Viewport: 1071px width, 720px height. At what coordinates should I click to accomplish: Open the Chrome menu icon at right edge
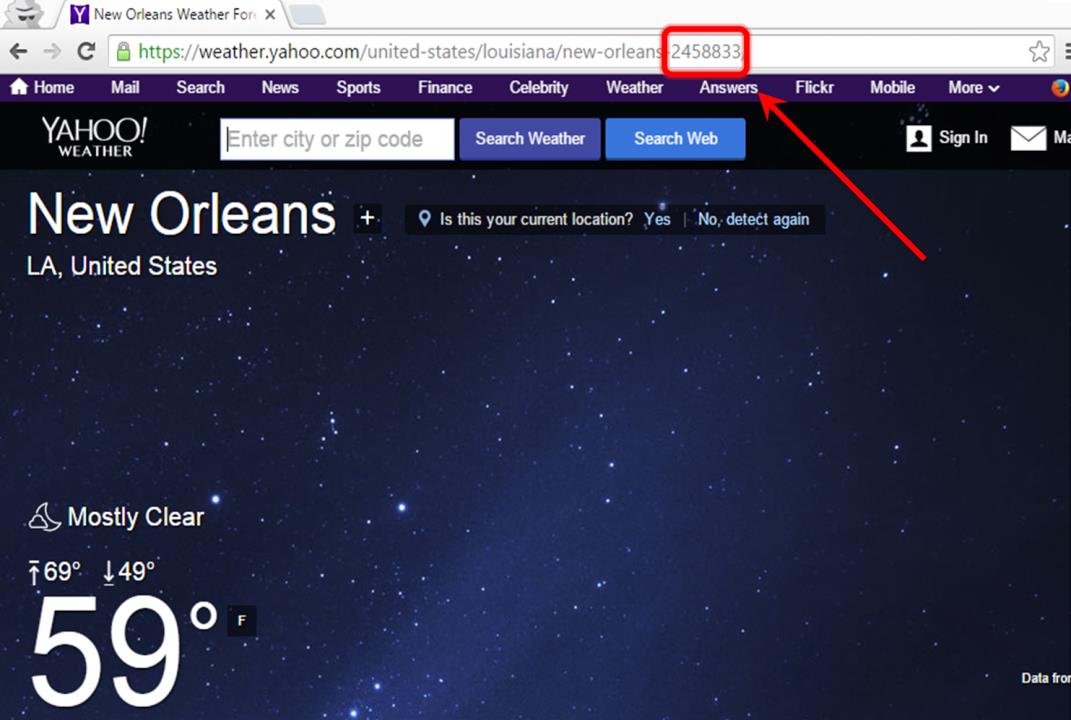pos(1066,51)
